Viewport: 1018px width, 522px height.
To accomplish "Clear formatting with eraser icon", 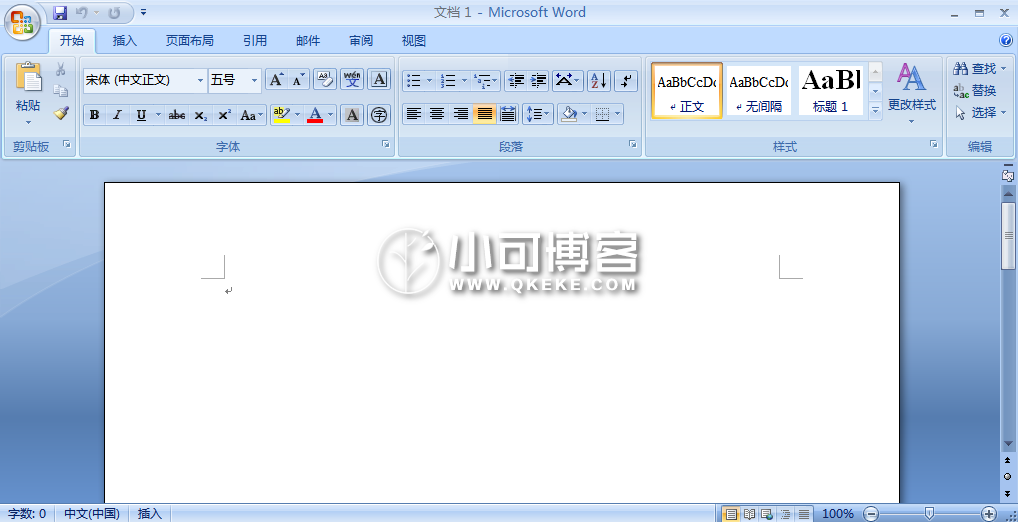I will (x=325, y=80).
